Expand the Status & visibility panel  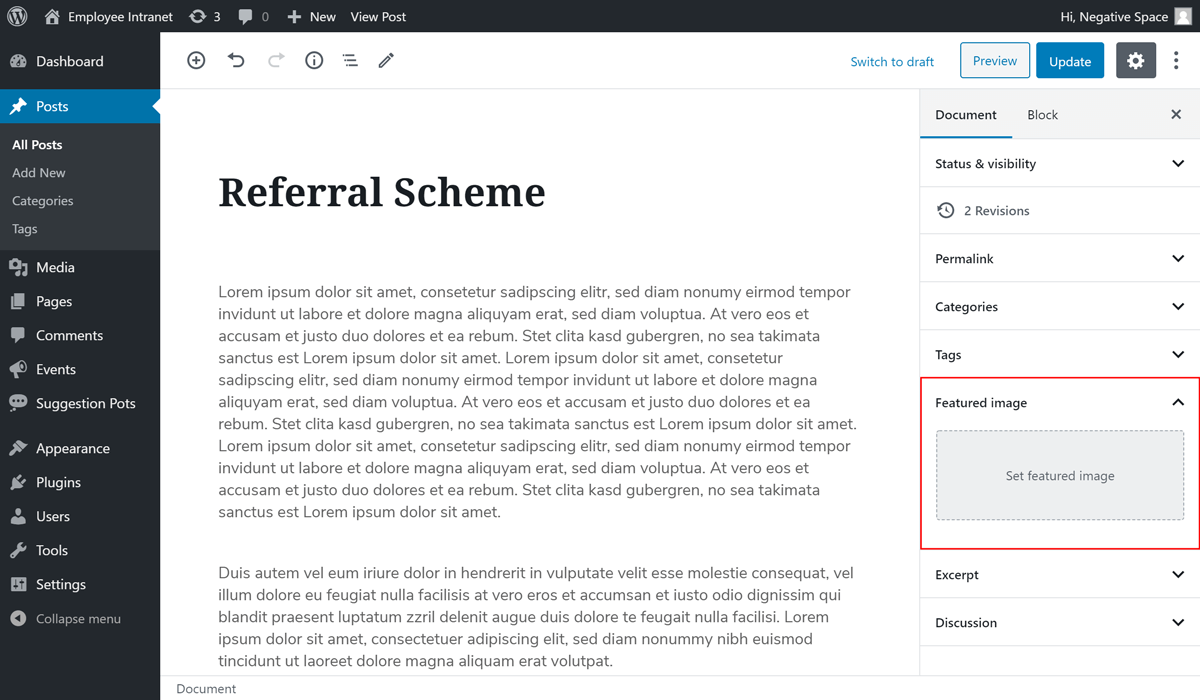click(x=1059, y=163)
